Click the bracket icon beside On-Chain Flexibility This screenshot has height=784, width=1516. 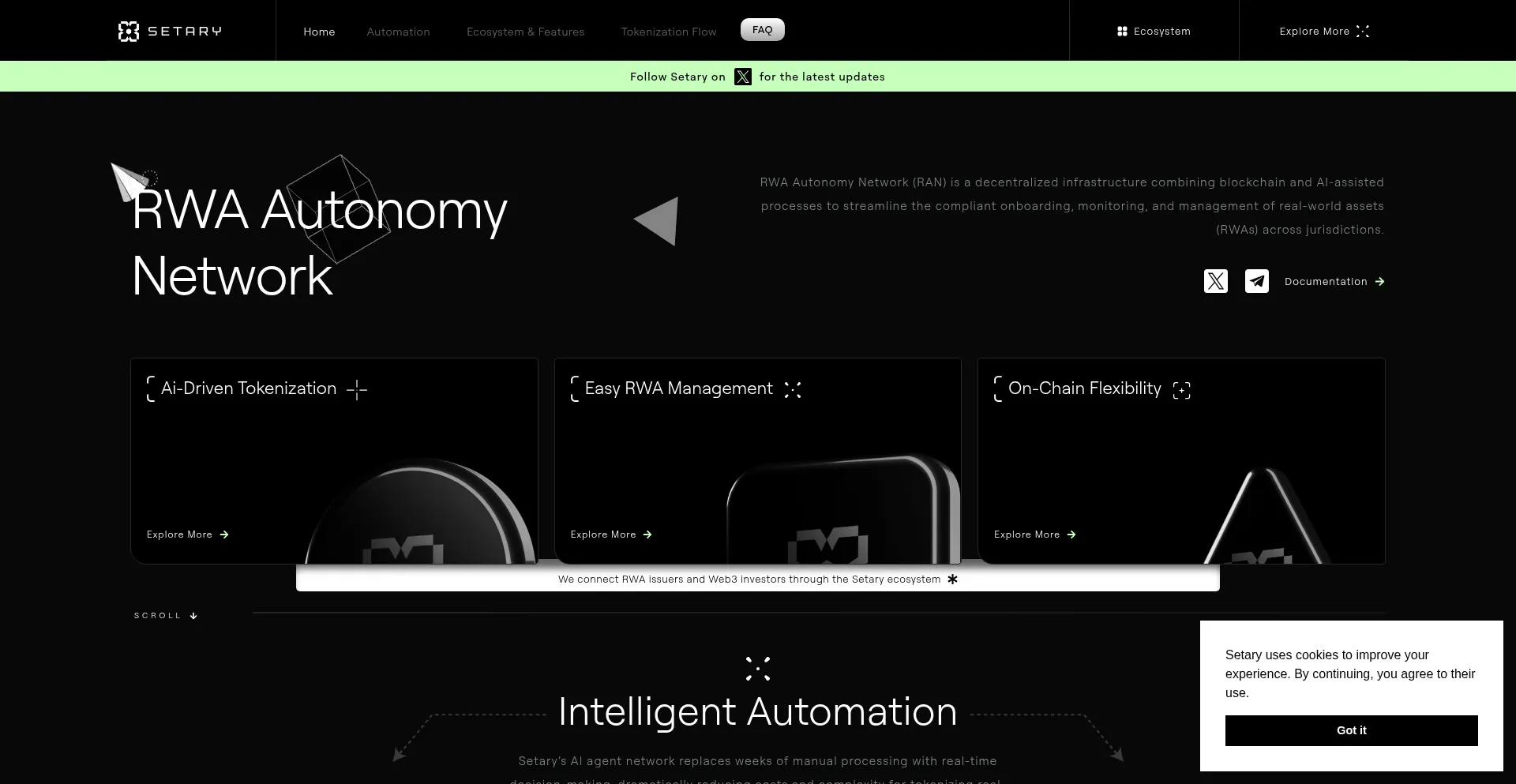[1181, 390]
